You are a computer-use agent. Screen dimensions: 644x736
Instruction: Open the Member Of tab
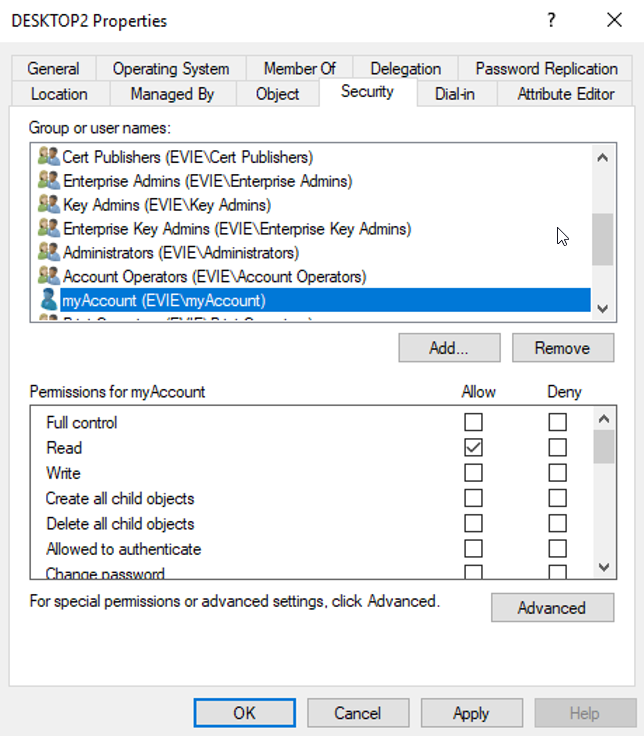[299, 69]
